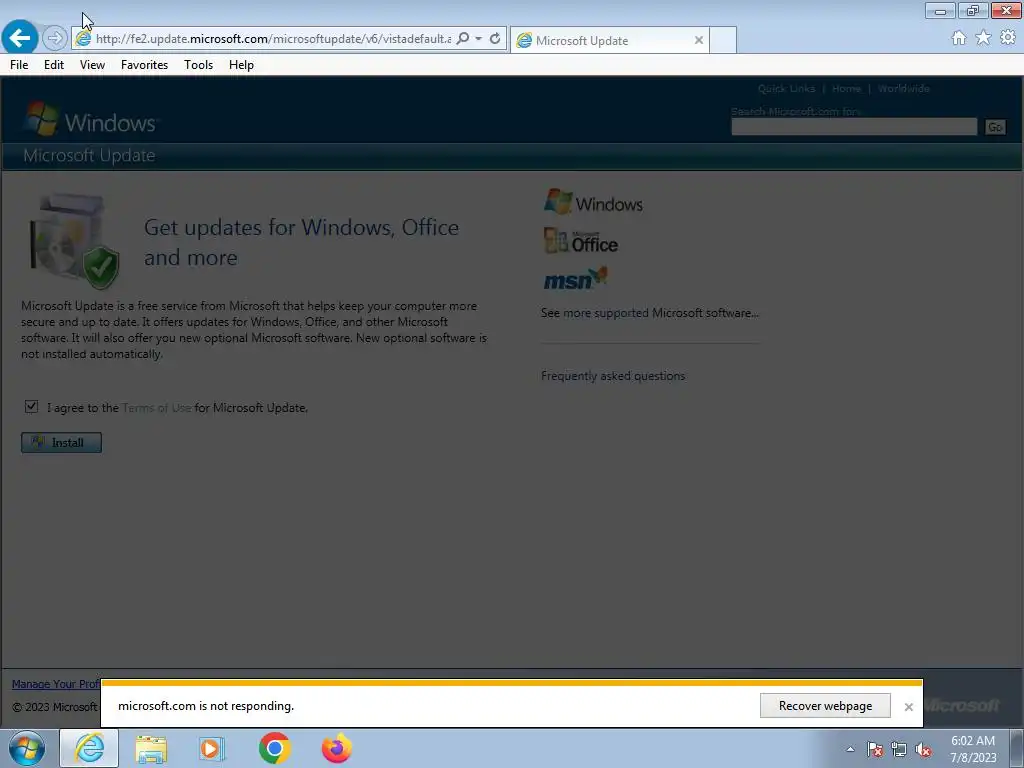This screenshot has width=1024, height=768.
Task: Click the Worldwide header link
Action: pos(903,88)
